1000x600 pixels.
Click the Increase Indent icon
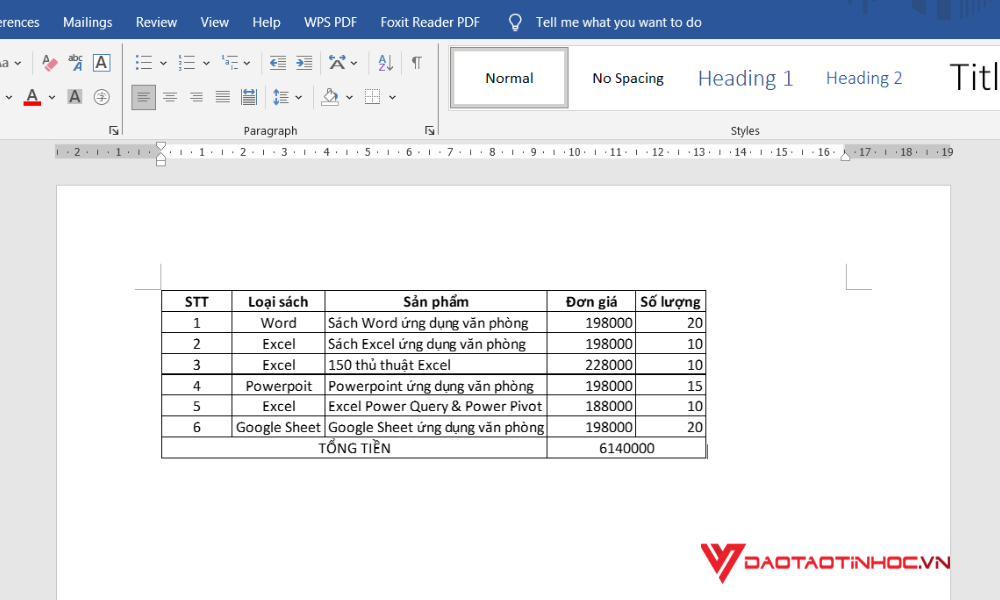304,61
